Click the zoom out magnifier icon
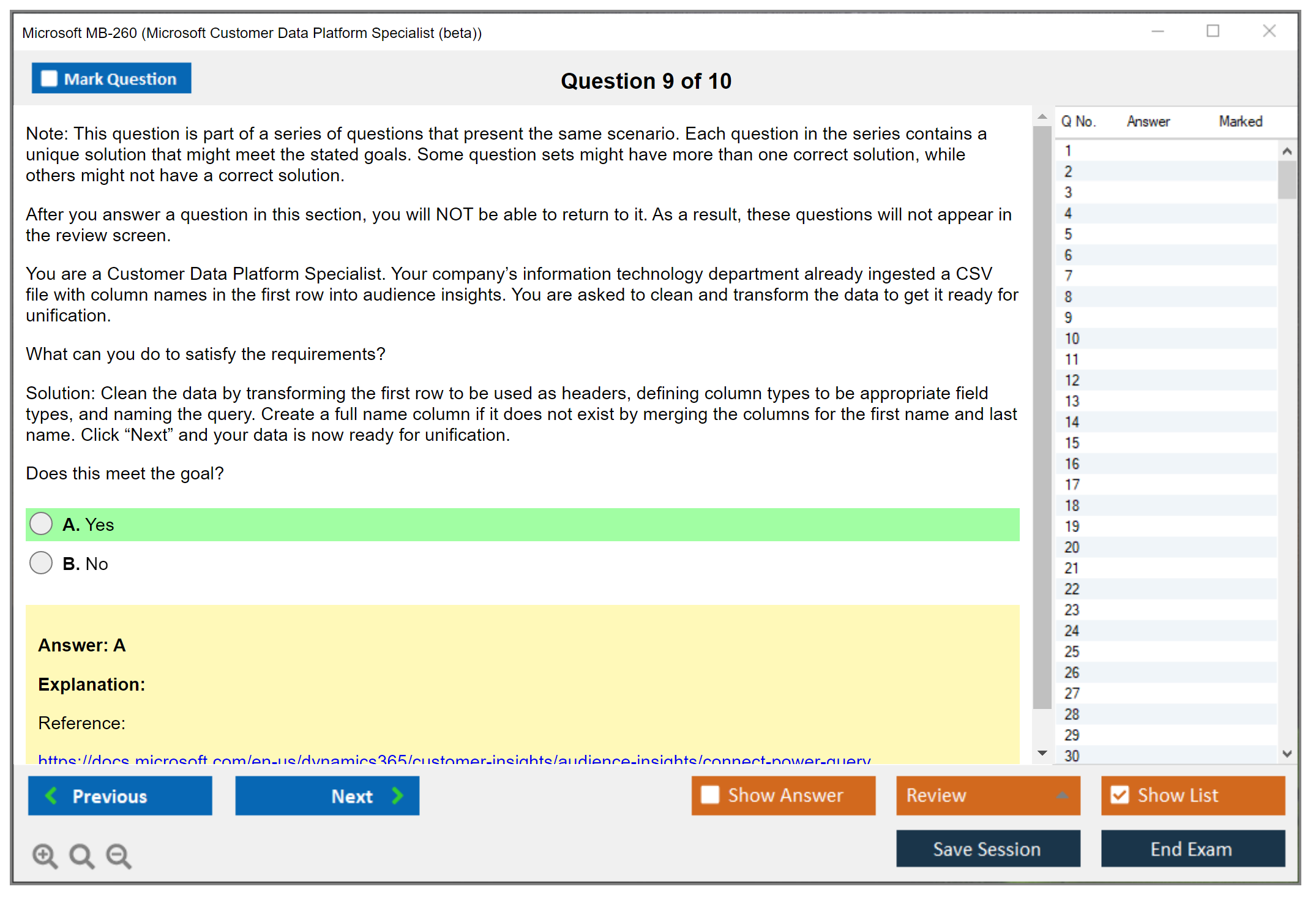 (119, 855)
